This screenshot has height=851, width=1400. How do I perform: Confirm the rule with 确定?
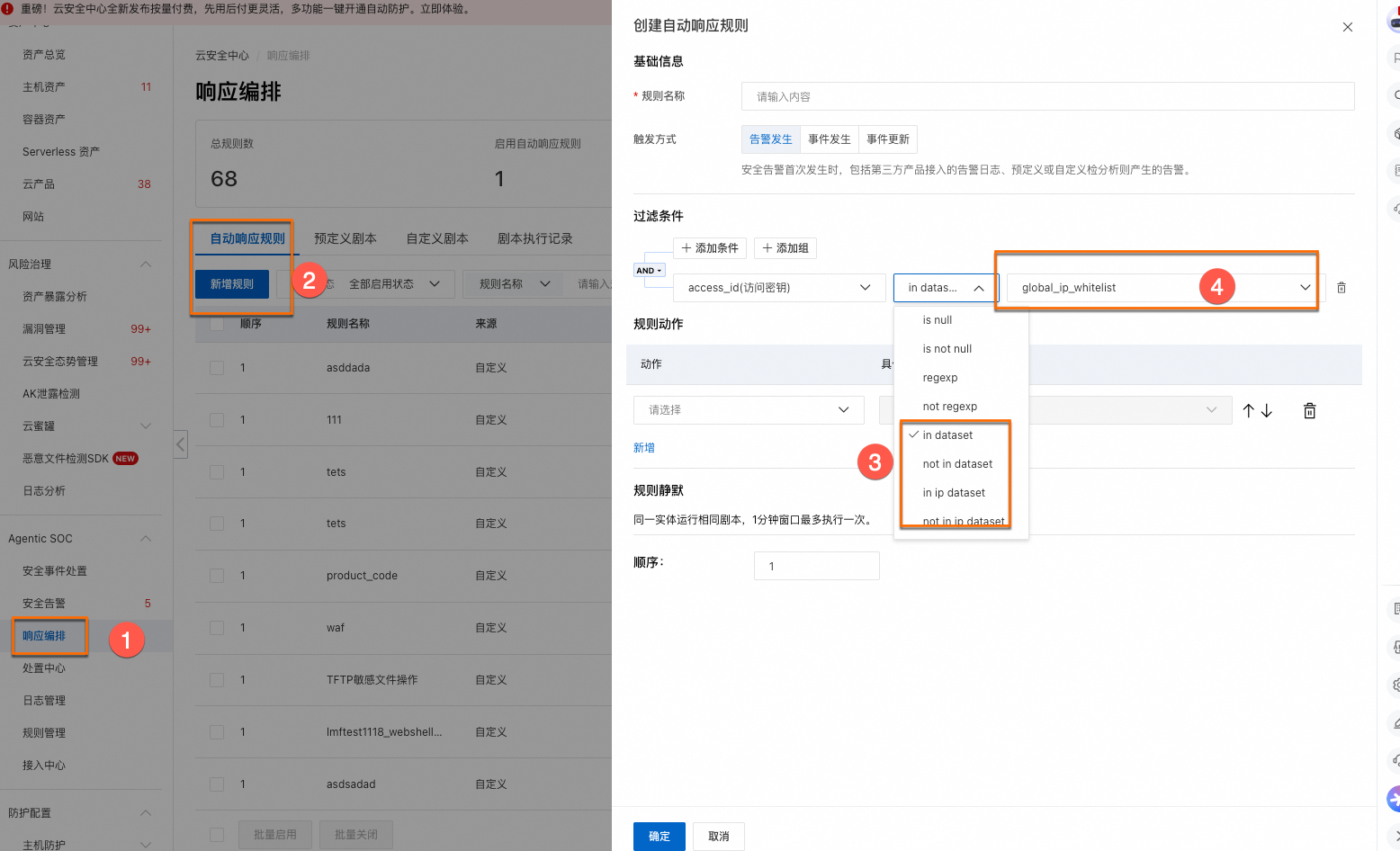click(660, 837)
